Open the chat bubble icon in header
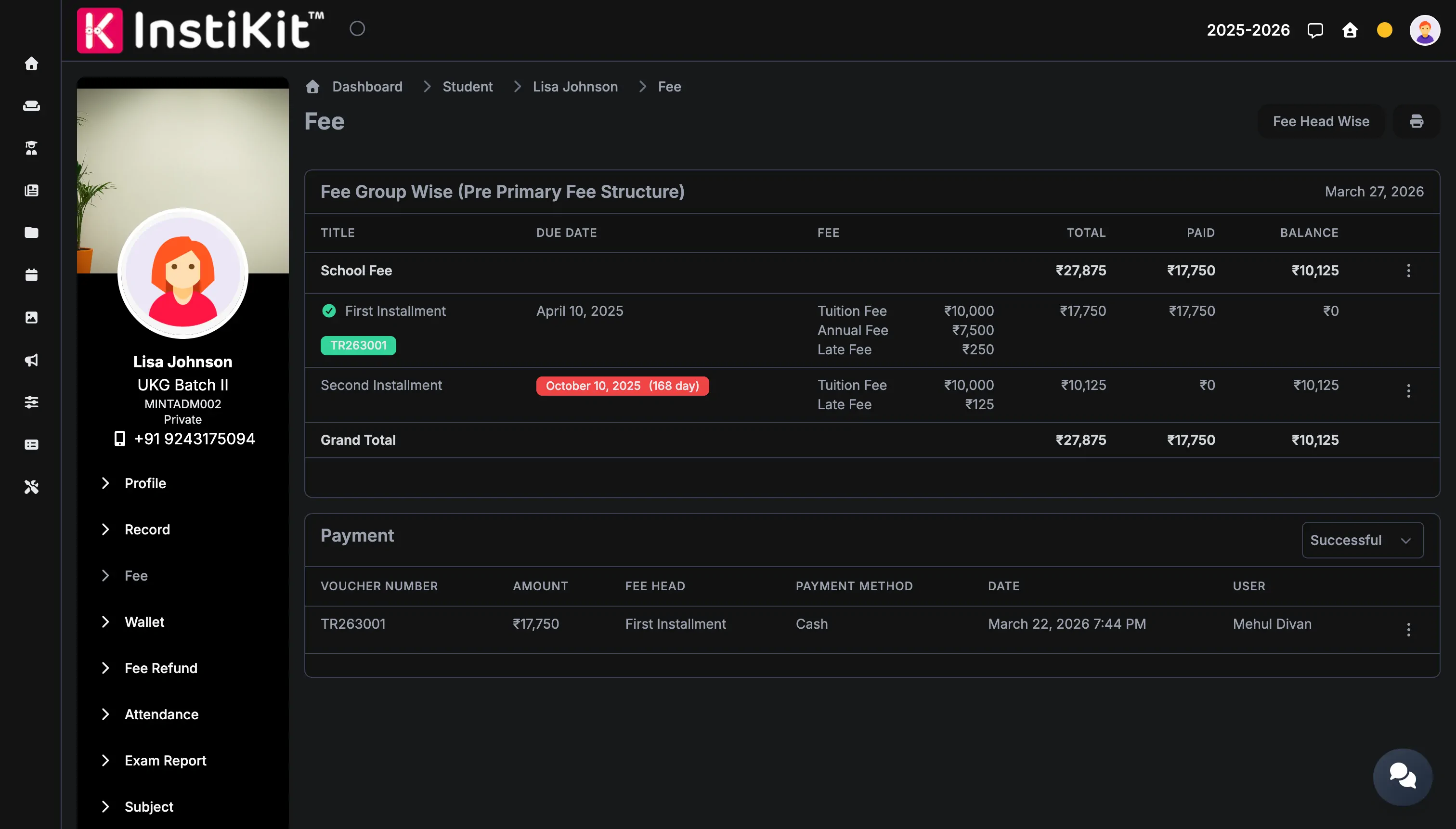The width and height of the screenshot is (1456, 829). point(1315,30)
